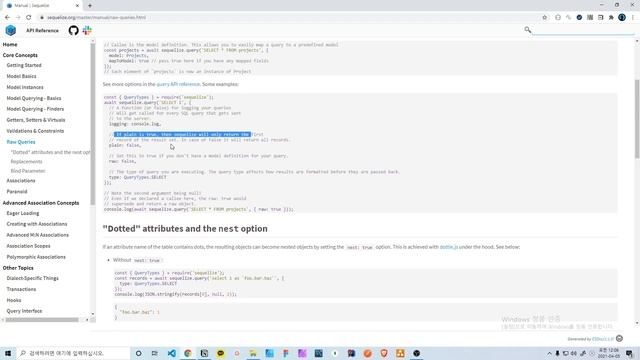Screen dimensions: 640x360
Task: Follow the query API reference link
Action: (x=178, y=84)
